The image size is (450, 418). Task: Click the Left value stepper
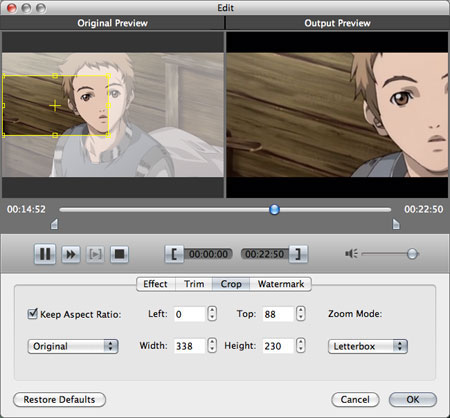click(x=212, y=314)
